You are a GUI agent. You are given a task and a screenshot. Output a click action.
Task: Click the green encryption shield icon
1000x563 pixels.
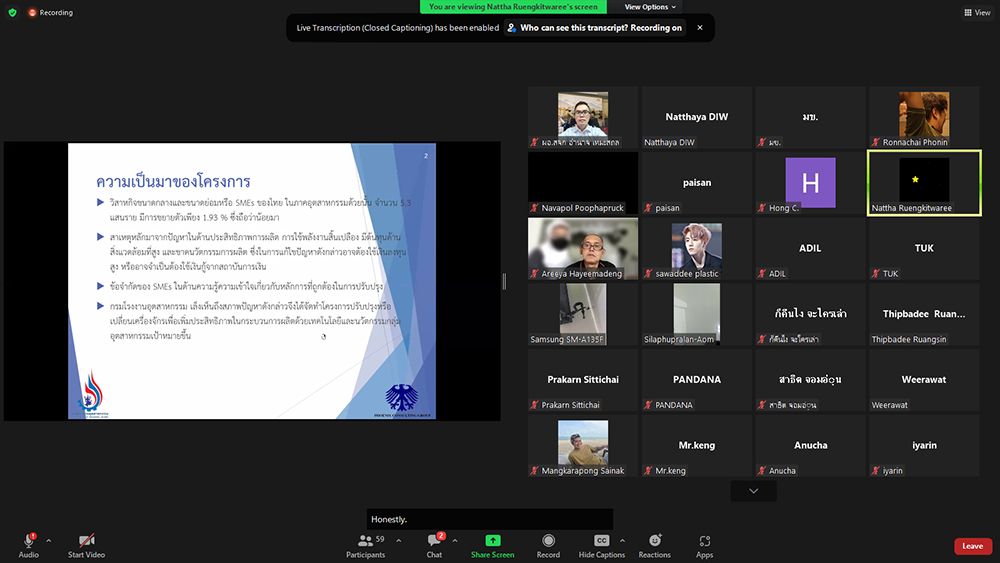pos(12,13)
